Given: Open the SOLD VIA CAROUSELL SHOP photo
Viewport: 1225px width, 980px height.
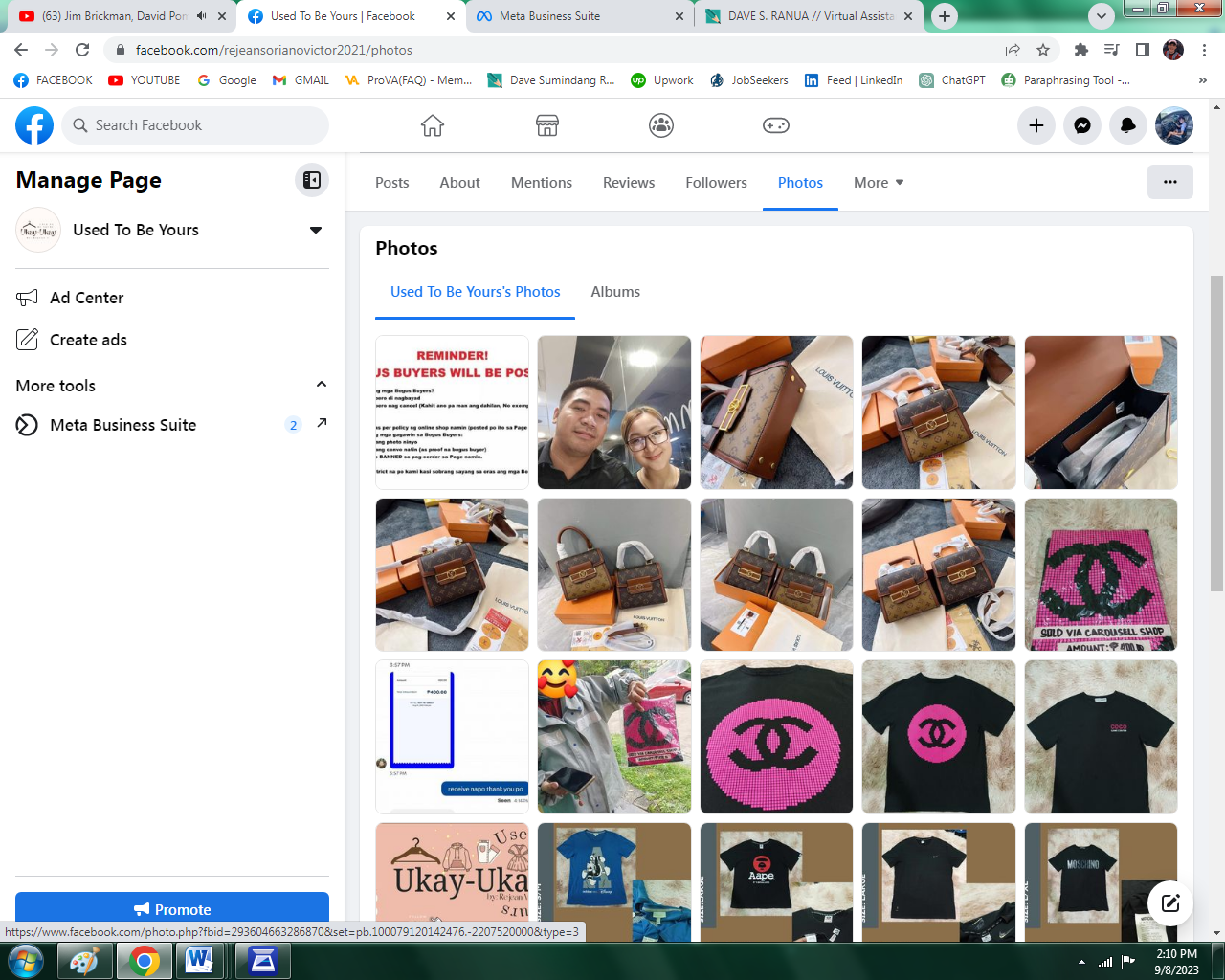Looking at the screenshot, I should (1101, 574).
